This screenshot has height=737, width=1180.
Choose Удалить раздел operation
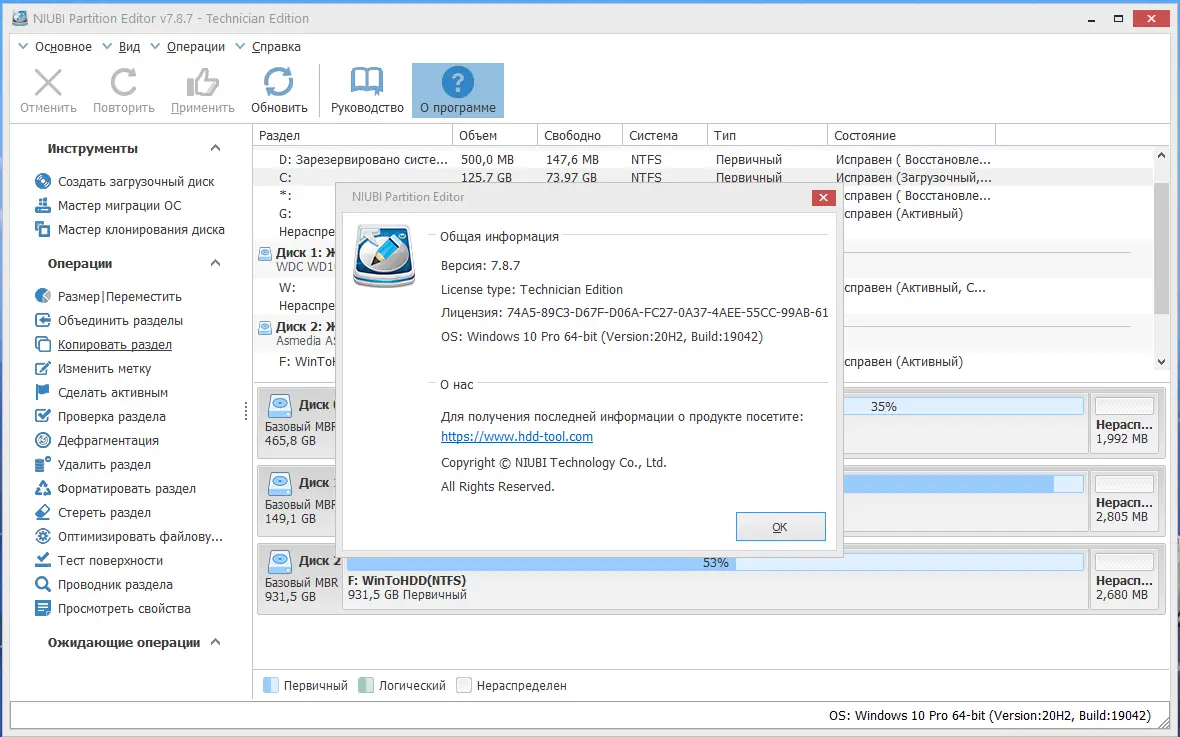click(x=93, y=465)
